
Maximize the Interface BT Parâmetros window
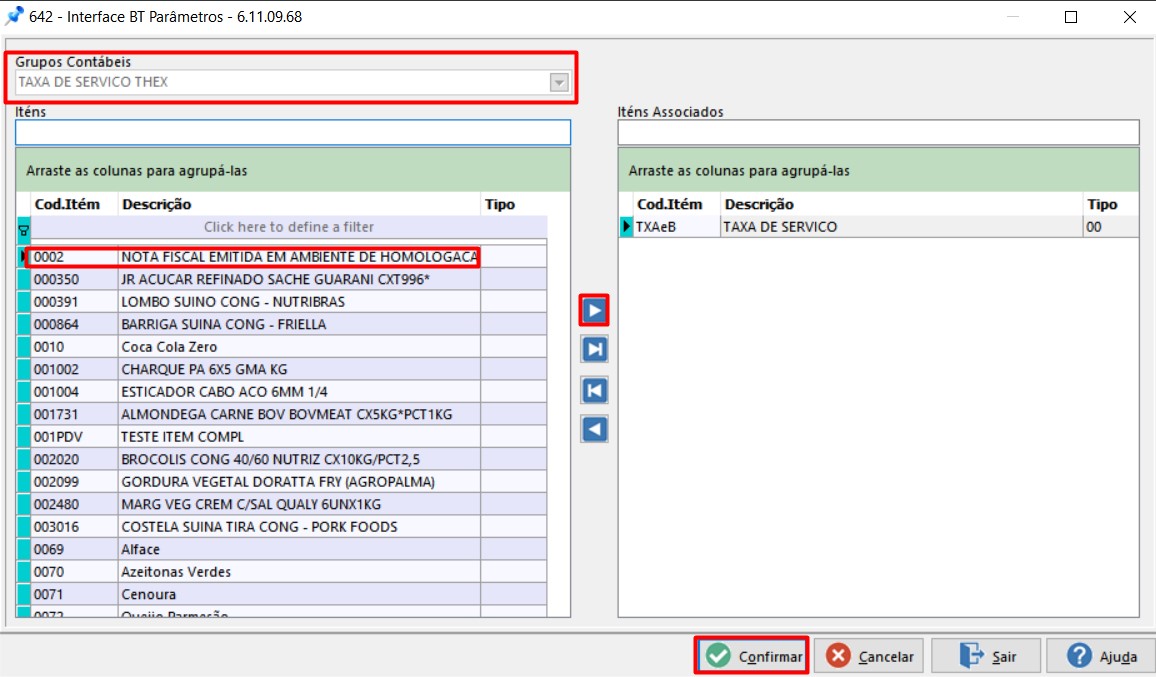(1071, 17)
